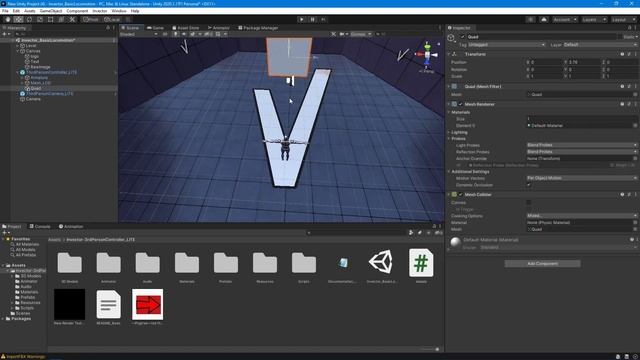
Task: Switch to the Animation tab
Action: (71, 227)
